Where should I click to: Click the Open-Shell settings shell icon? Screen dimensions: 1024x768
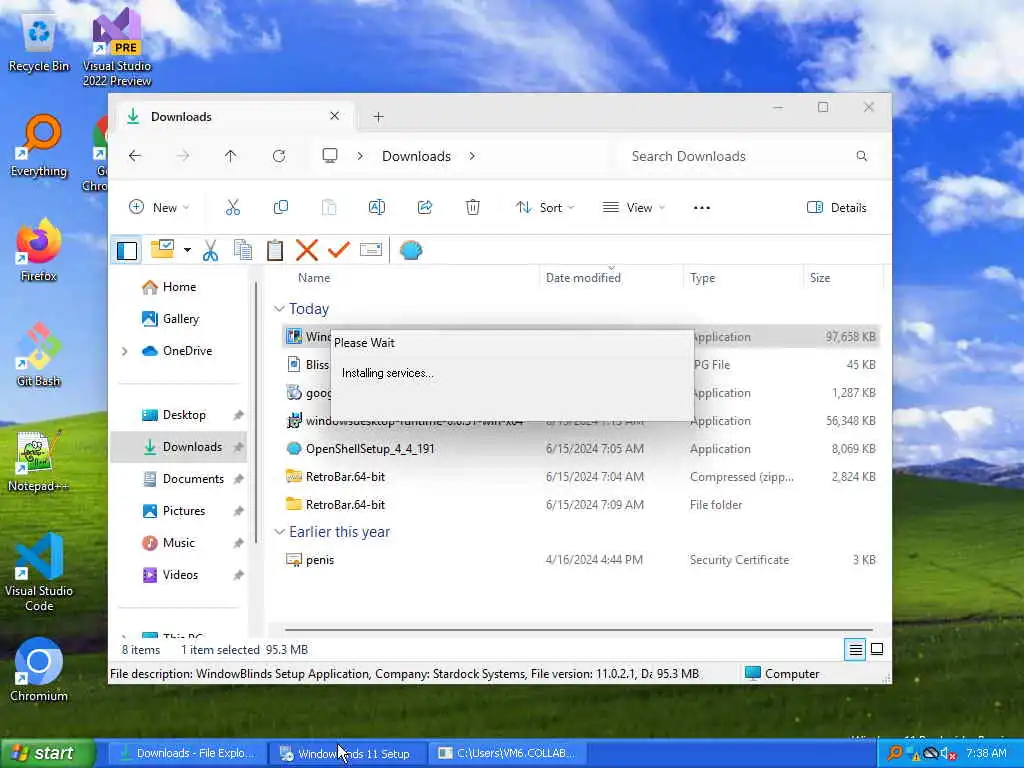click(x=411, y=250)
